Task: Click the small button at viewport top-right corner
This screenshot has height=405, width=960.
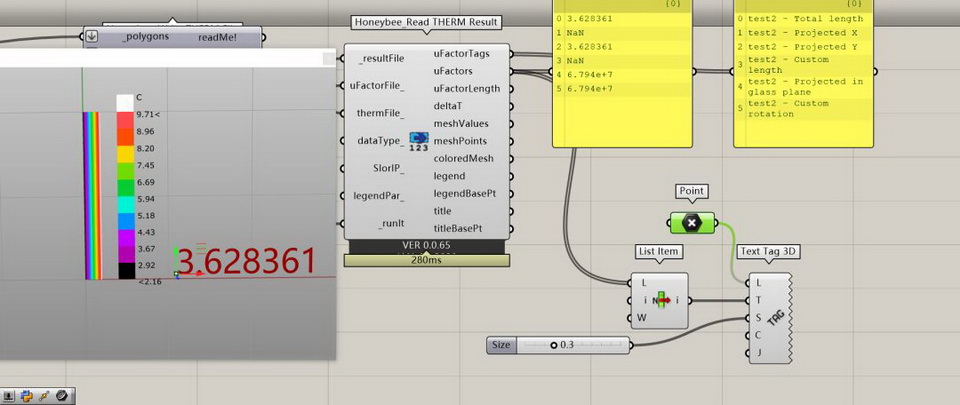Action: click(328, 59)
